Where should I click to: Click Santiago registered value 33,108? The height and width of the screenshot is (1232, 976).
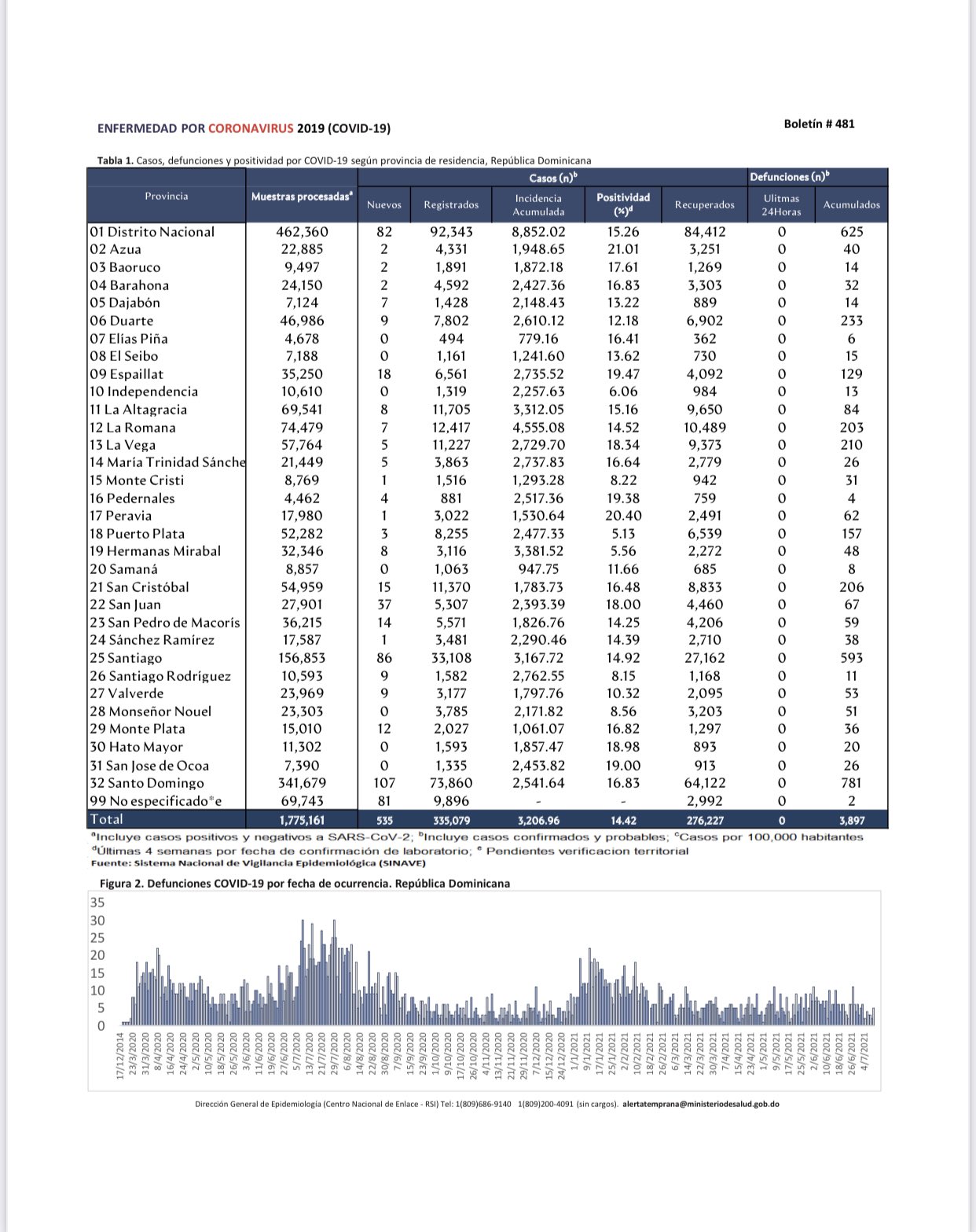(451, 658)
